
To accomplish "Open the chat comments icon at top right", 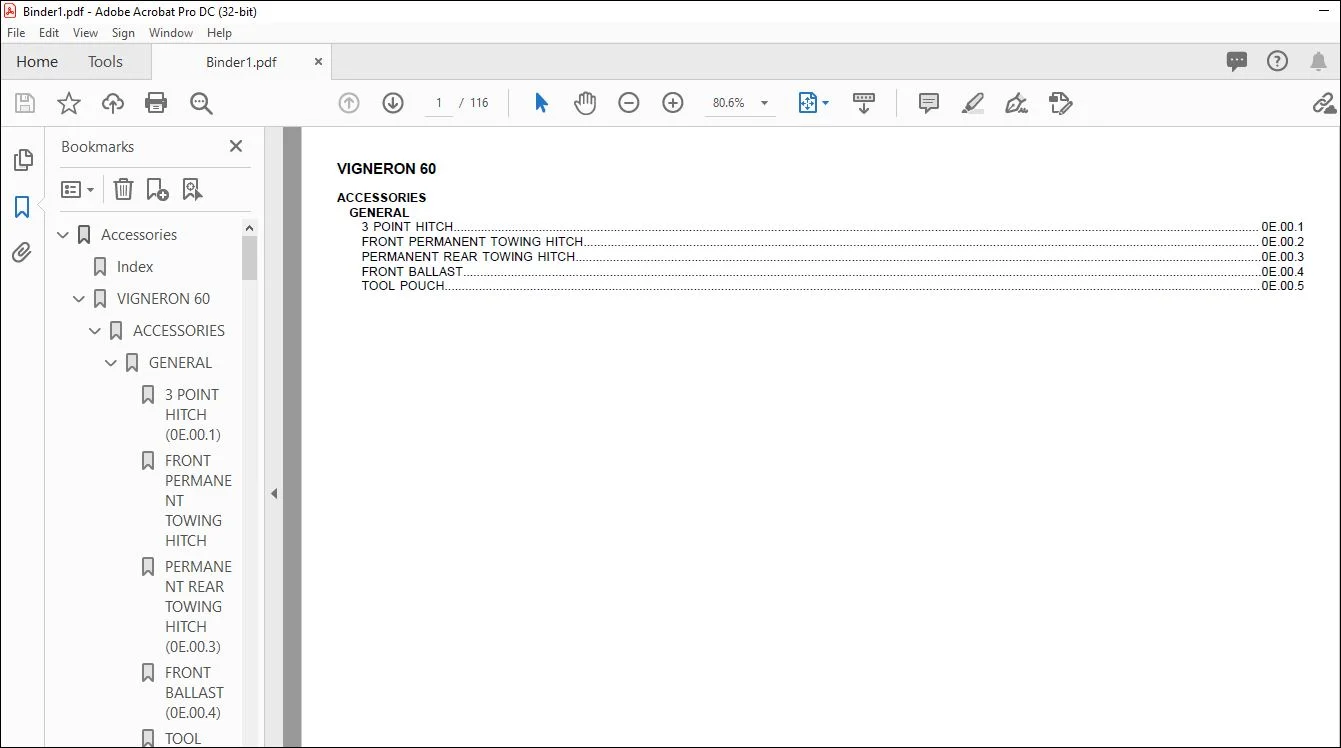I will [x=1237, y=61].
